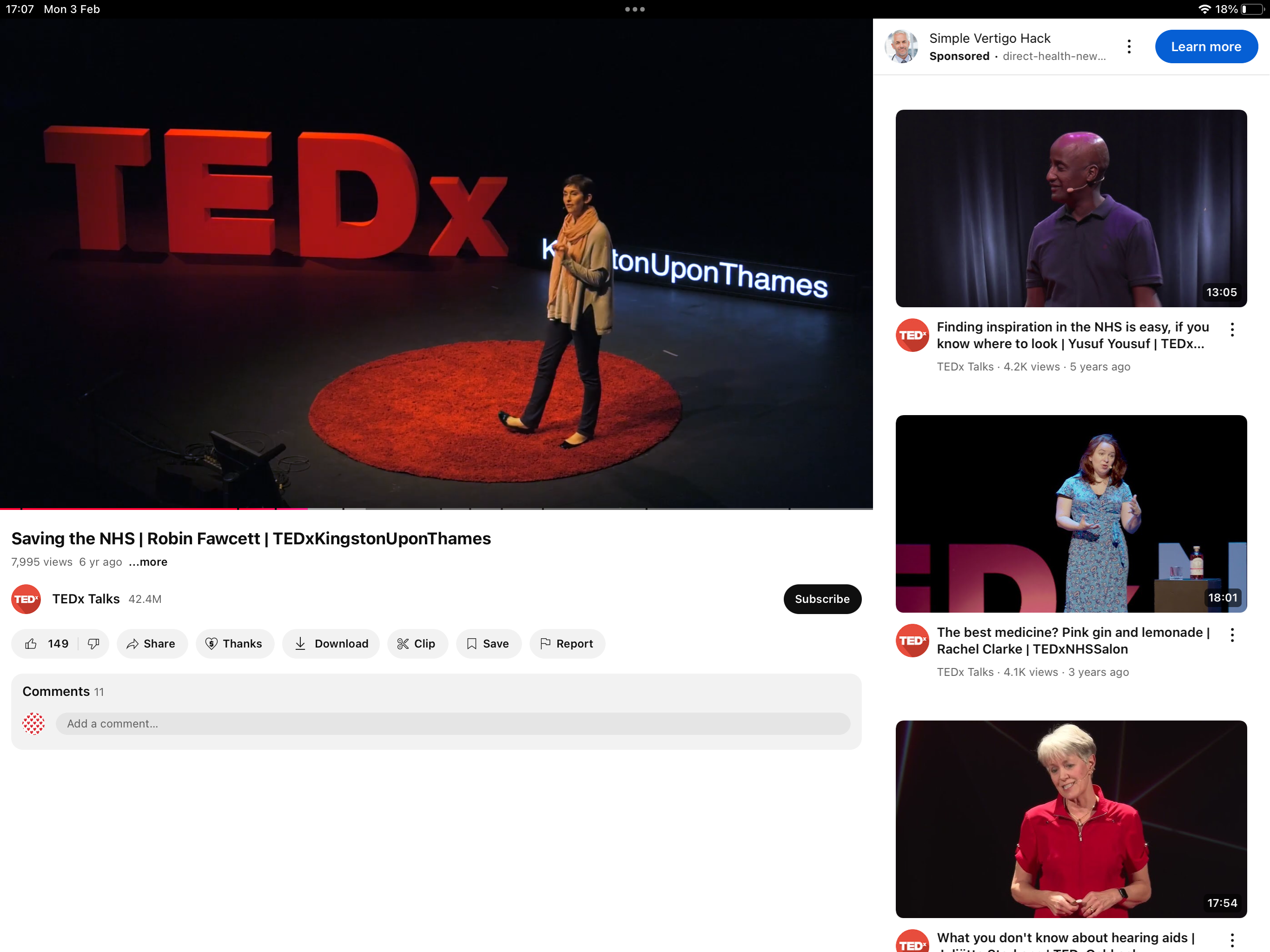Share the Saving the NHS video
This screenshot has height=952, width=1270.
(152, 644)
